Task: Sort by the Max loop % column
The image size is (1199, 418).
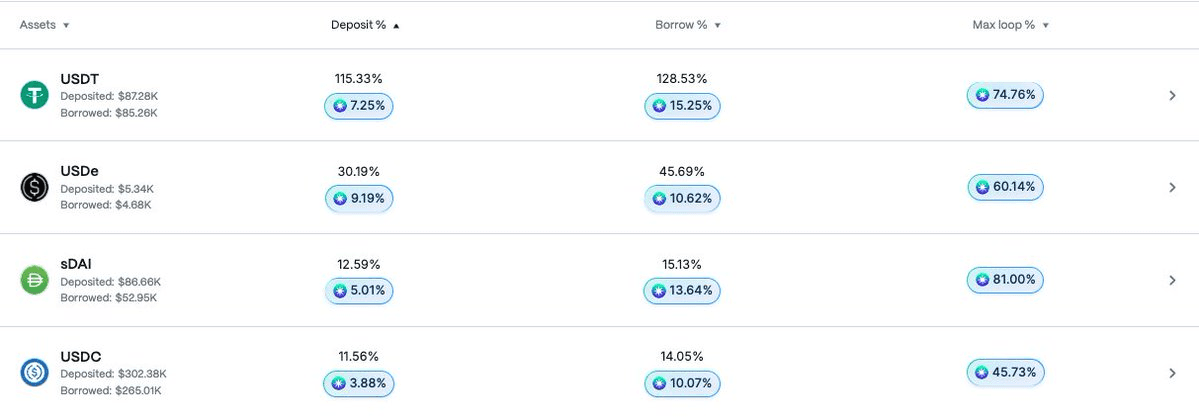Action: click(1010, 25)
